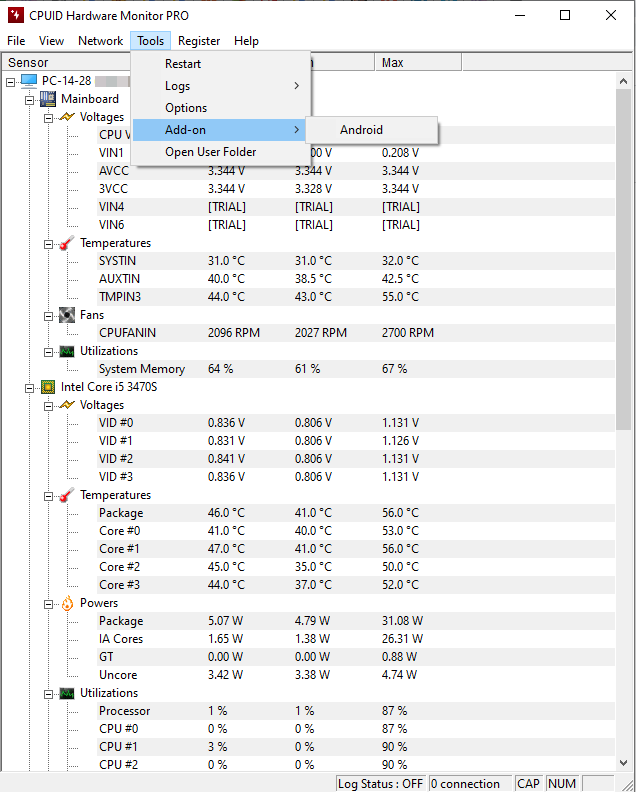Click the scrollbar down arrow
The image size is (636, 792).
[623, 763]
